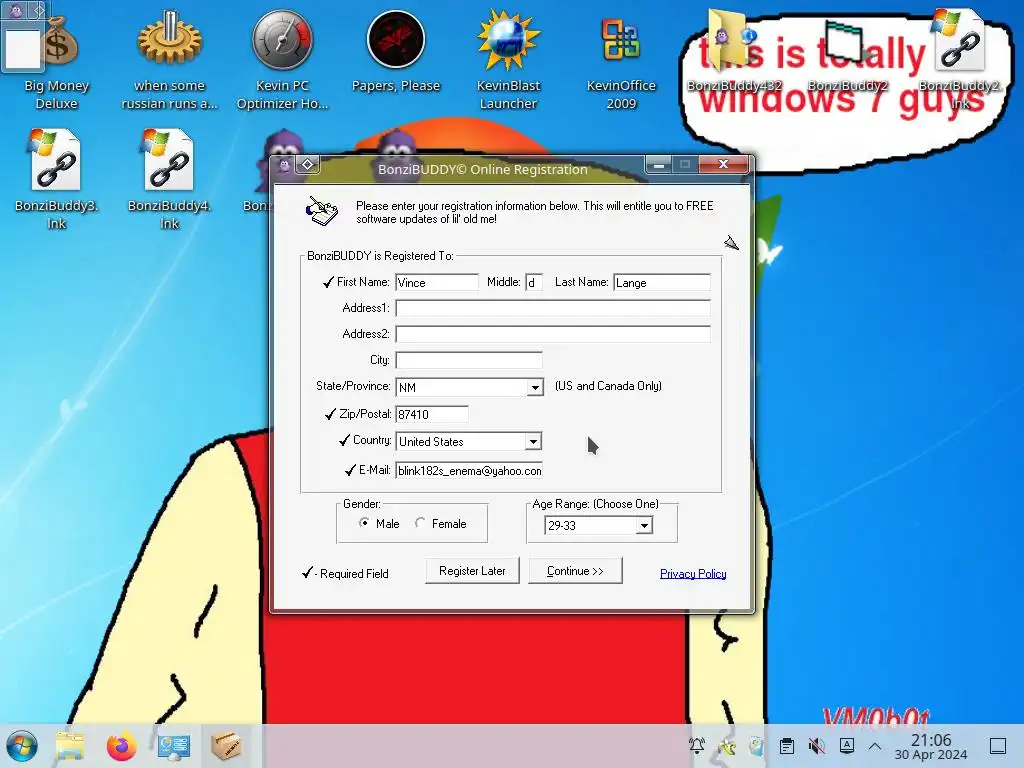Open the notifications bell tray icon

697,746
